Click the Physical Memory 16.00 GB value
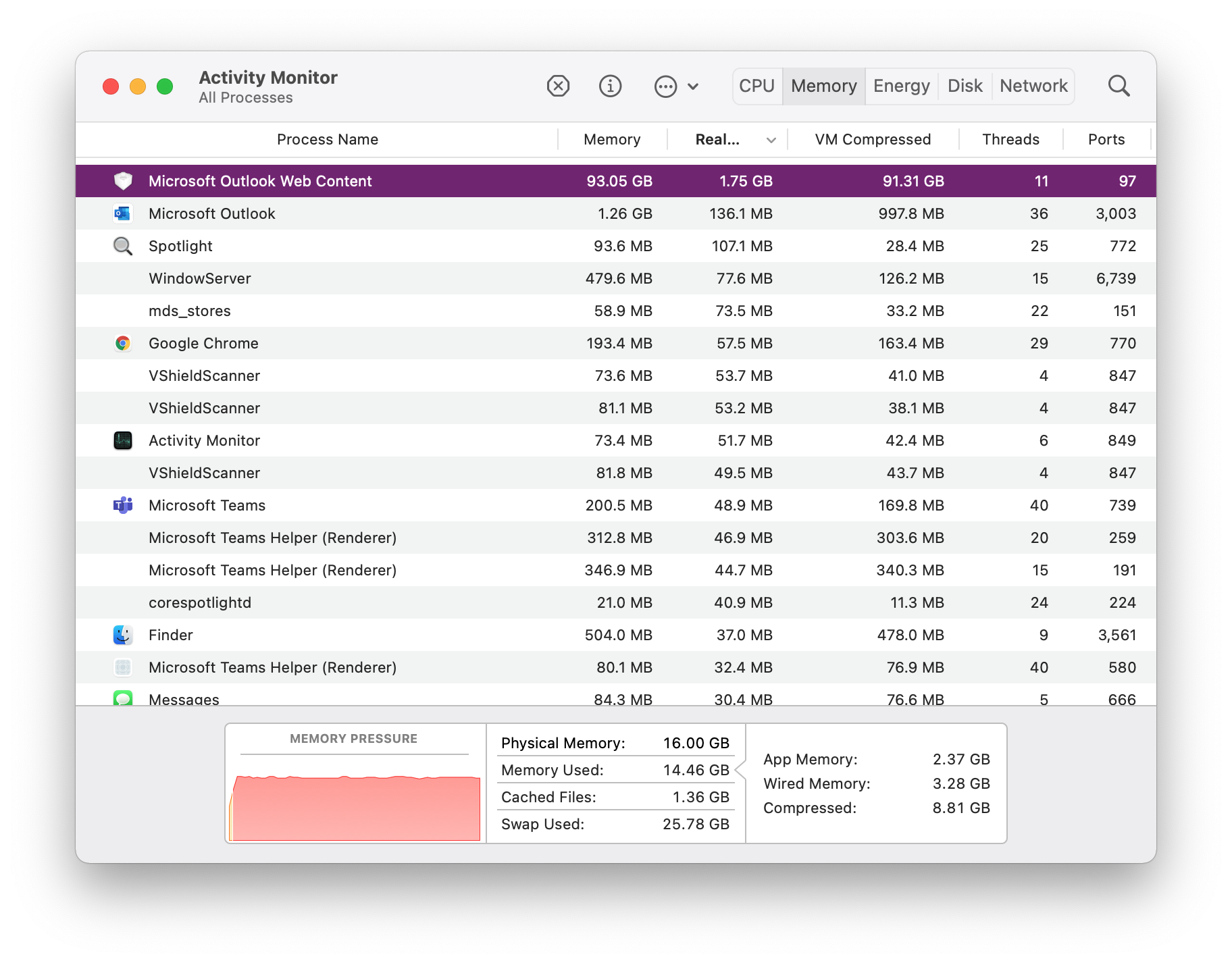Viewport: 1232px width, 963px height. click(696, 743)
